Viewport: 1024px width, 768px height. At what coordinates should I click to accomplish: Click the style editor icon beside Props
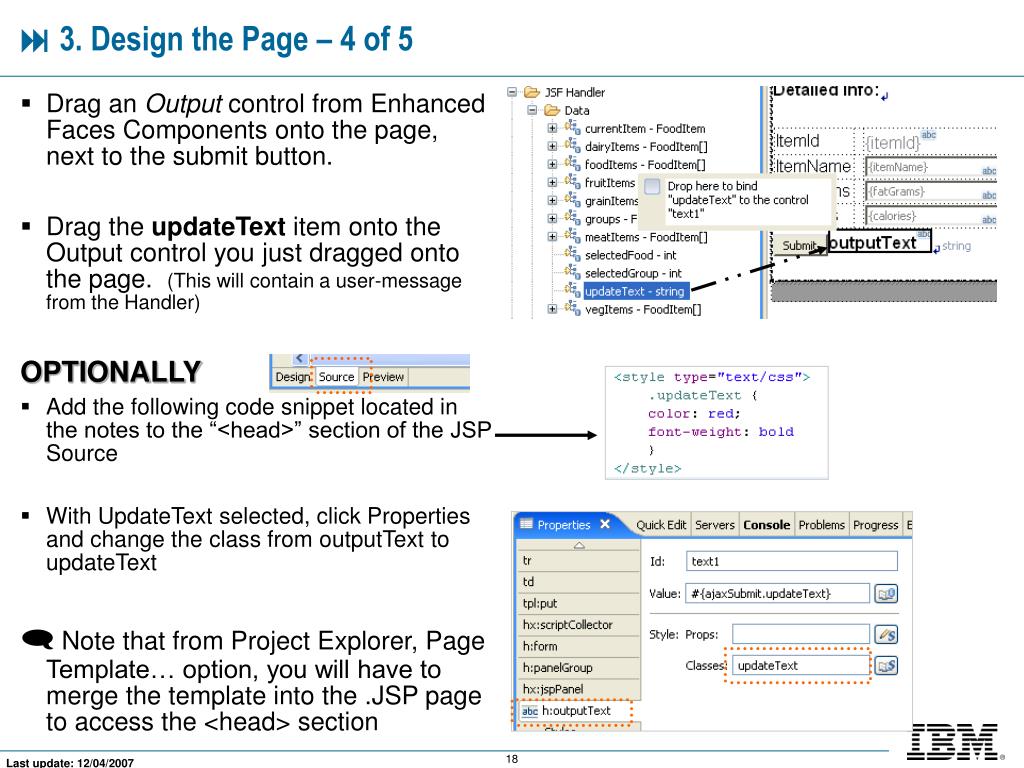pos(886,634)
